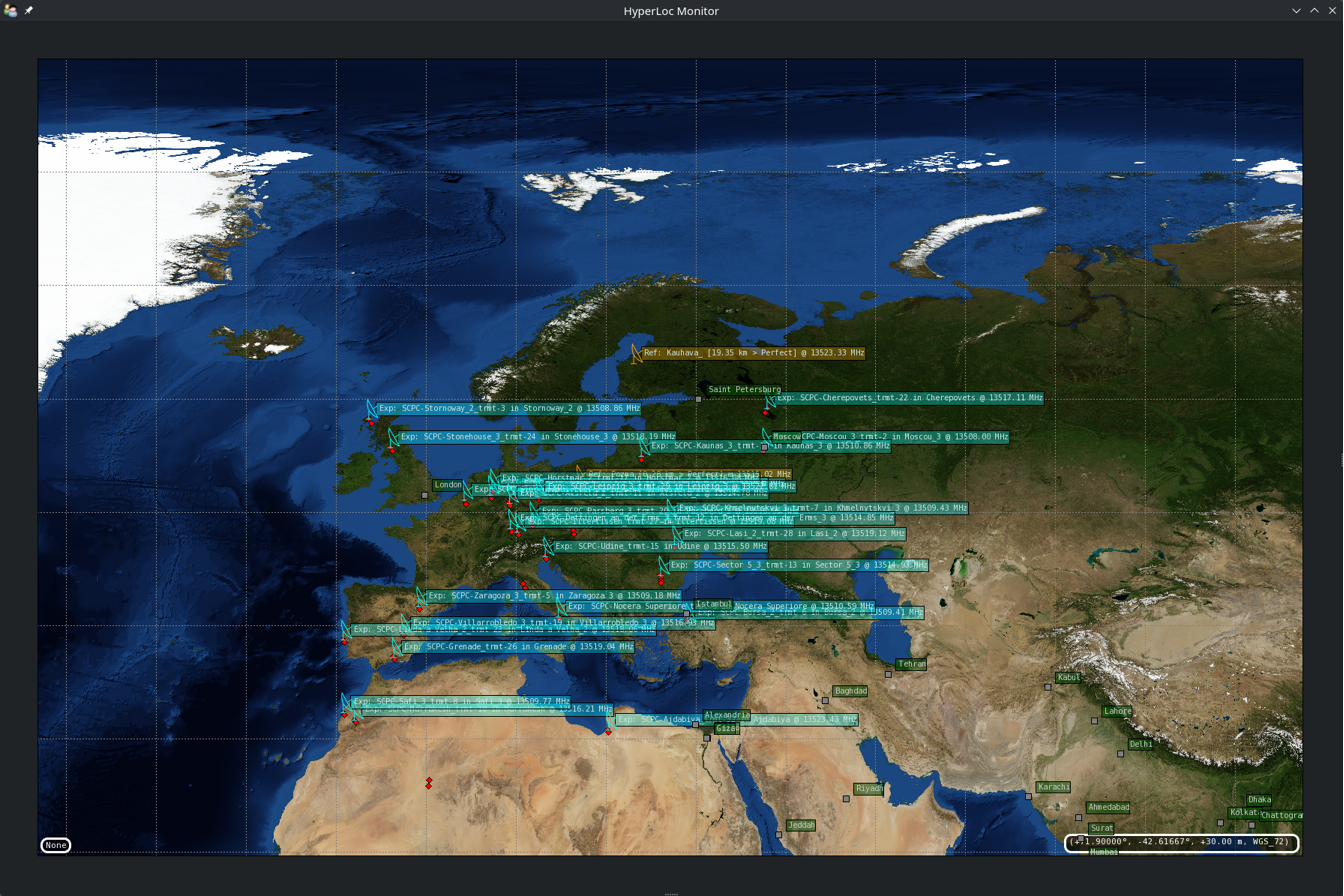Click the red diamond marker in the Sahara

(x=428, y=783)
